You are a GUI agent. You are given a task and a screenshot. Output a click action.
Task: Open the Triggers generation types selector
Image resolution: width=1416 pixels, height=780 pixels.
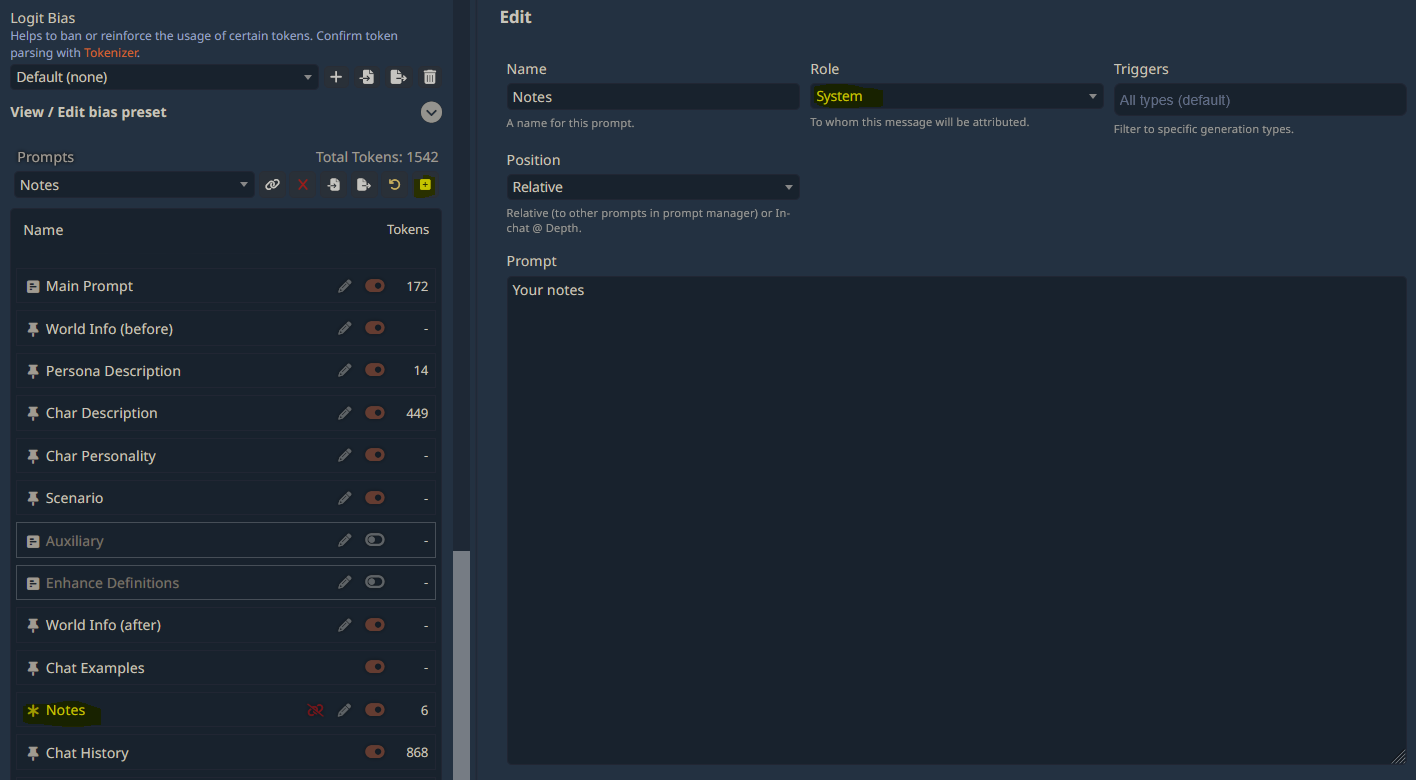[1260, 100]
